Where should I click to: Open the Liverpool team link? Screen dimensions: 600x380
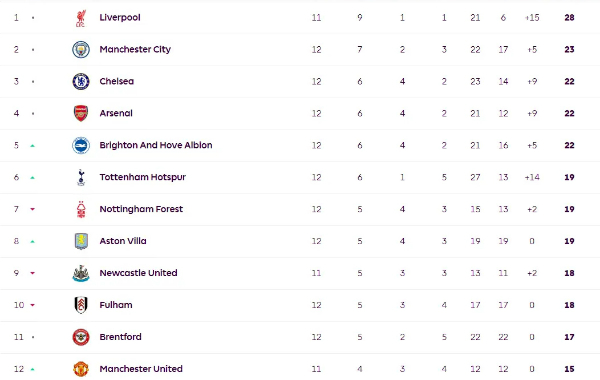tap(120, 18)
